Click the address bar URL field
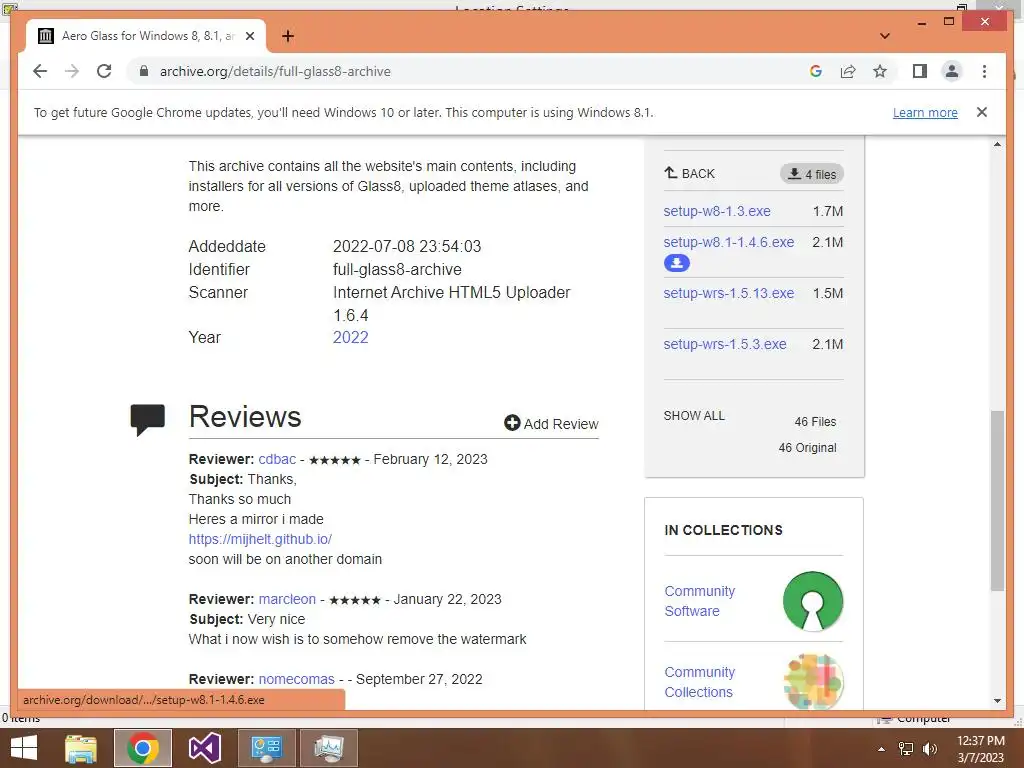This screenshot has width=1024, height=768. coord(470,71)
